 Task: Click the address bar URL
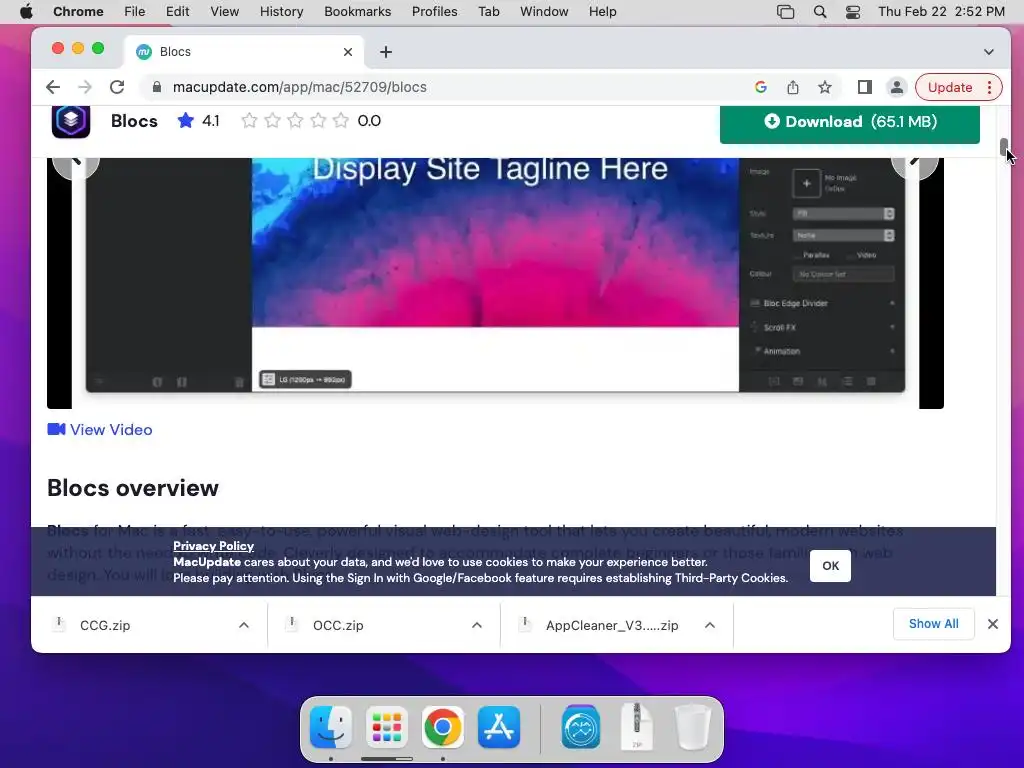pyautogui.click(x=300, y=87)
